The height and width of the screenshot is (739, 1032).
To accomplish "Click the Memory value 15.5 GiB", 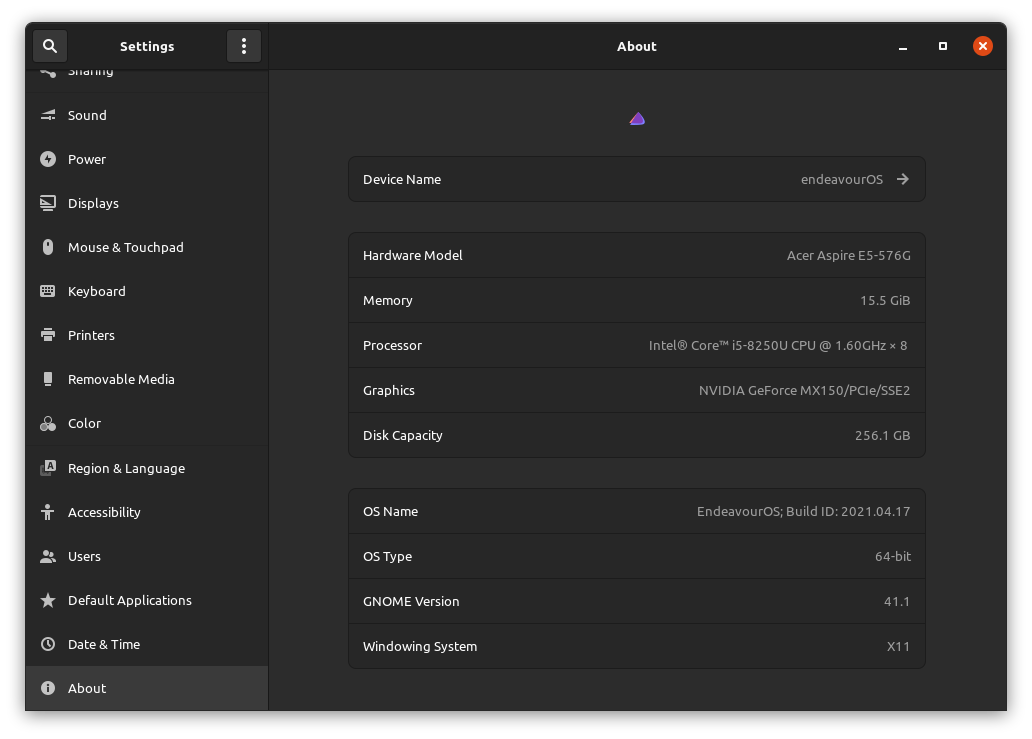I will [x=885, y=301].
